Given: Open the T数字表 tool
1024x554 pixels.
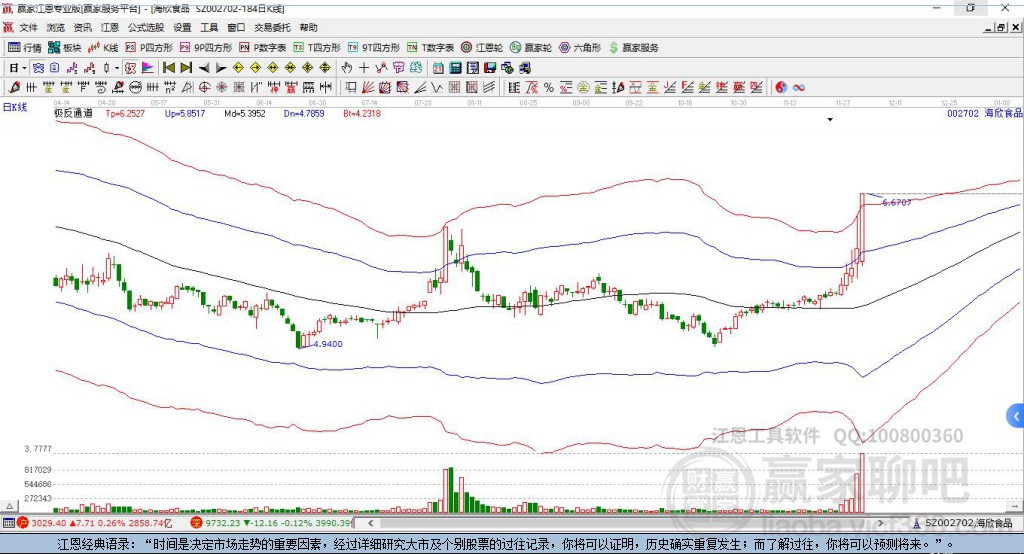Looking at the screenshot, I should (x=430, y=48).
